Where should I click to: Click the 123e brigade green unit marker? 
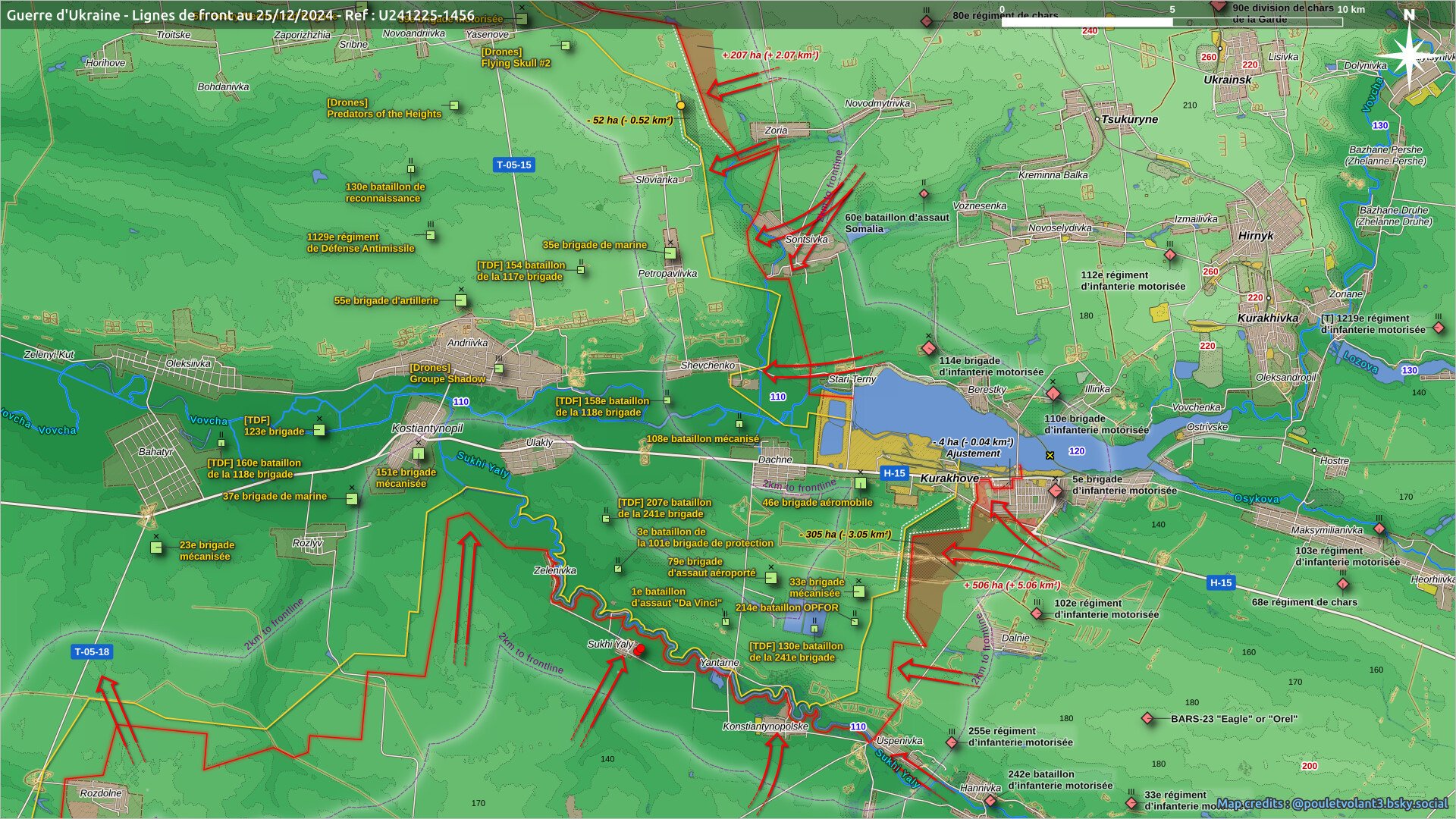coord(319,430)
